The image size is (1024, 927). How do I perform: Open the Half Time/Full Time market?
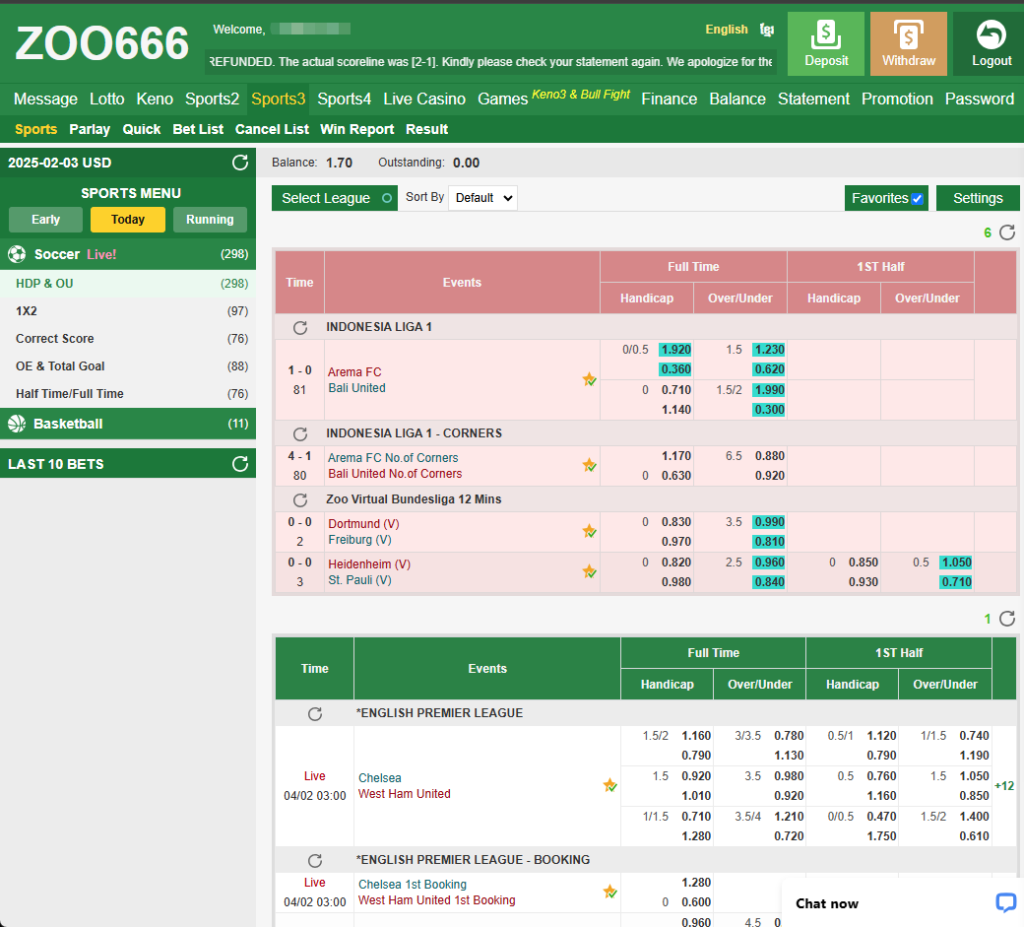(128, 393)
